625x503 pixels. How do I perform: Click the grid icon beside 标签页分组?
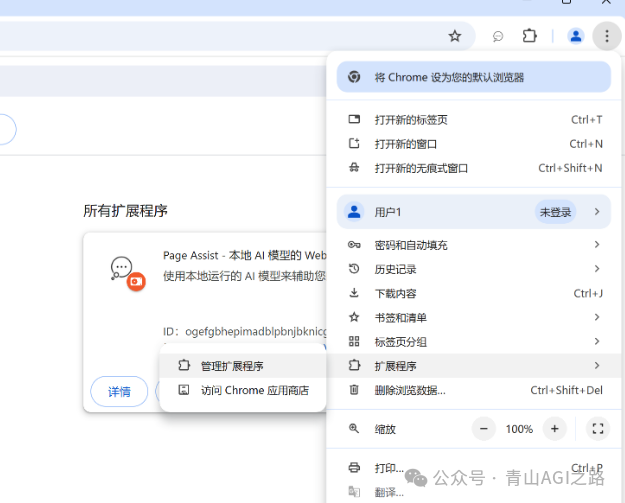pos(354,341)
